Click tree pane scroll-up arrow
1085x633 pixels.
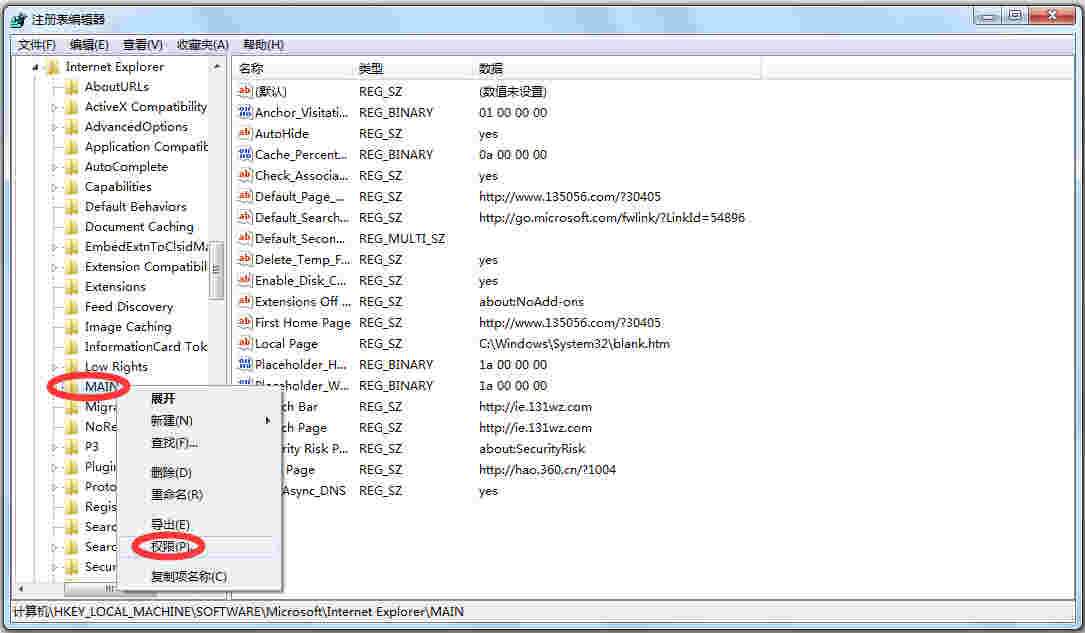pyautogui.click(x=217, y=67)
